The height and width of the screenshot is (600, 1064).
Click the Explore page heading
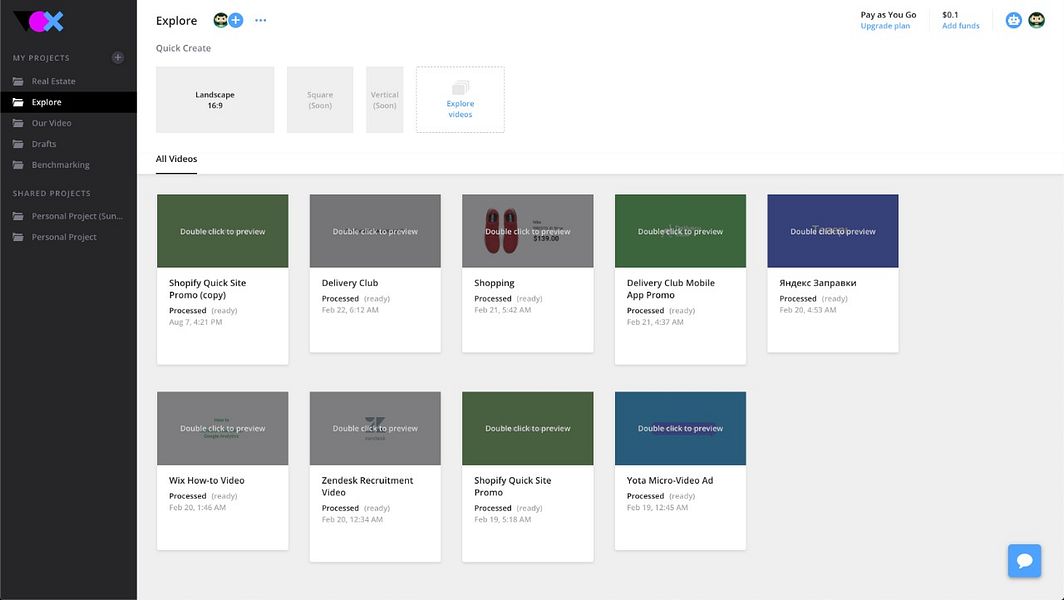[176, 20]
